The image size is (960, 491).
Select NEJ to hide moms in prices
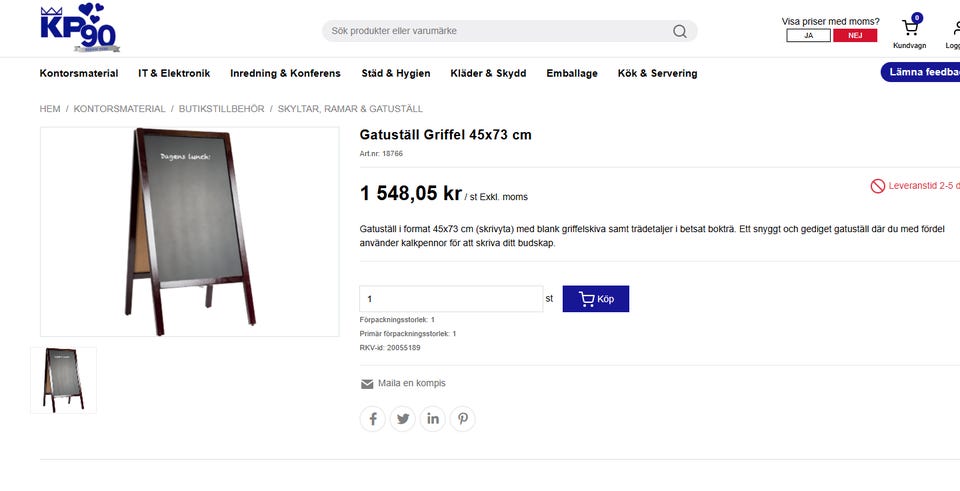point(855,36)
